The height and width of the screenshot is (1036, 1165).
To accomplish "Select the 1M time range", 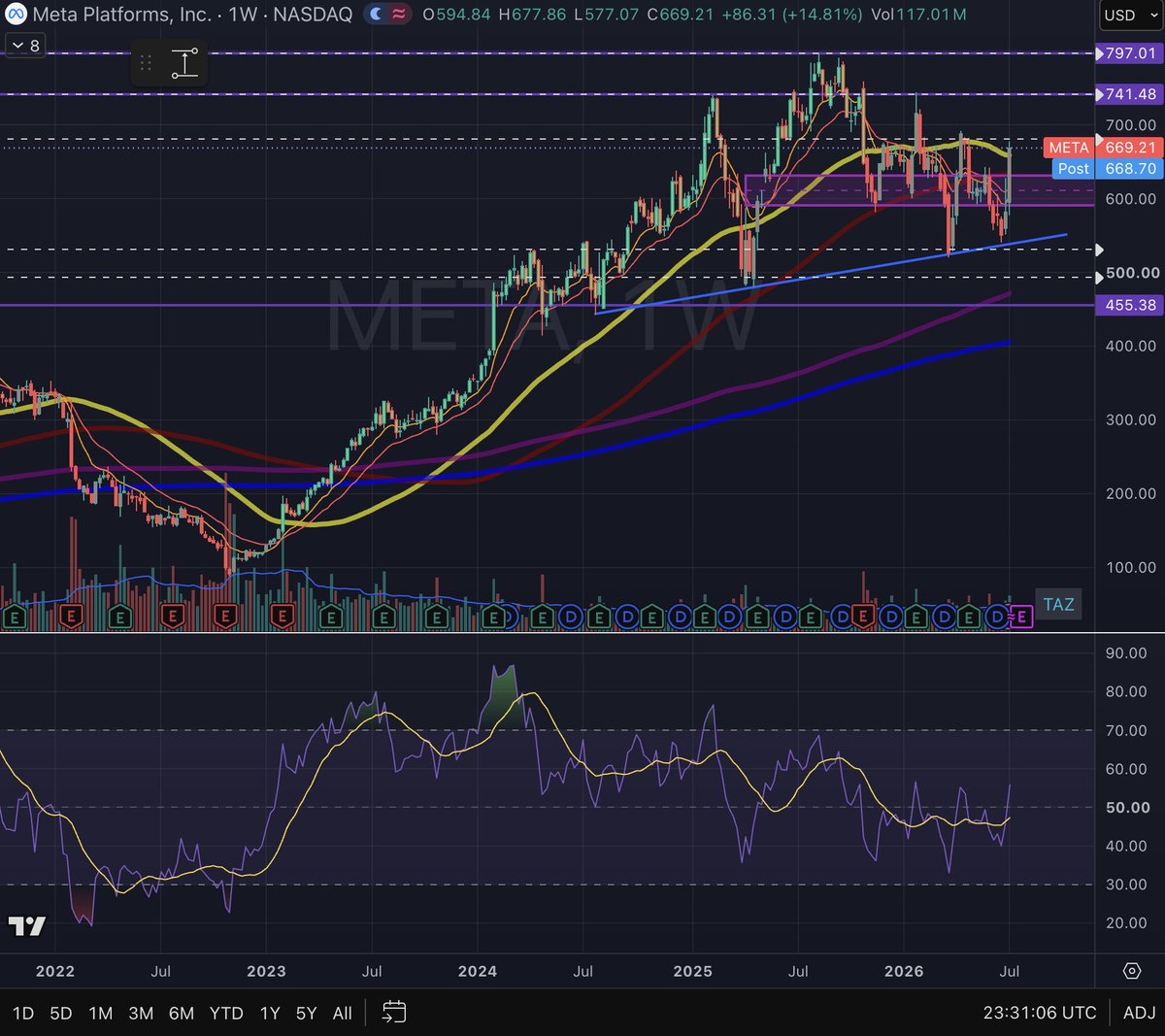I will click(101, 1013).
